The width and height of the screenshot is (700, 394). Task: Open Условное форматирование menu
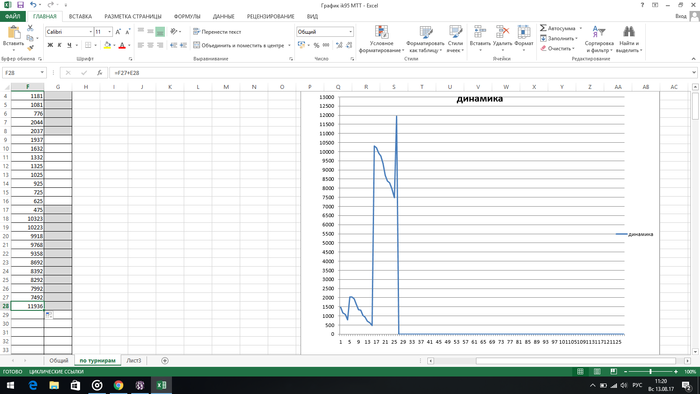381,38
